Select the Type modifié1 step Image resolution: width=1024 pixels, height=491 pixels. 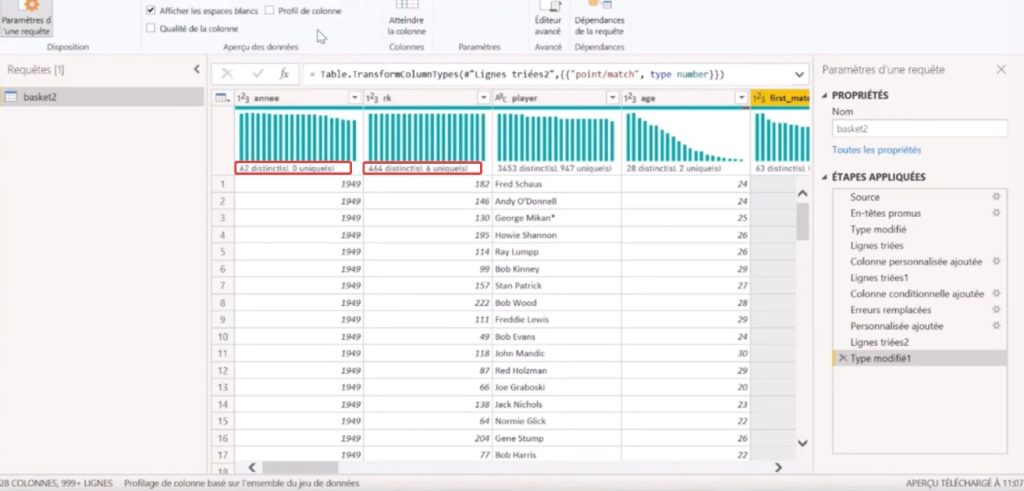[x=920, y=358]
